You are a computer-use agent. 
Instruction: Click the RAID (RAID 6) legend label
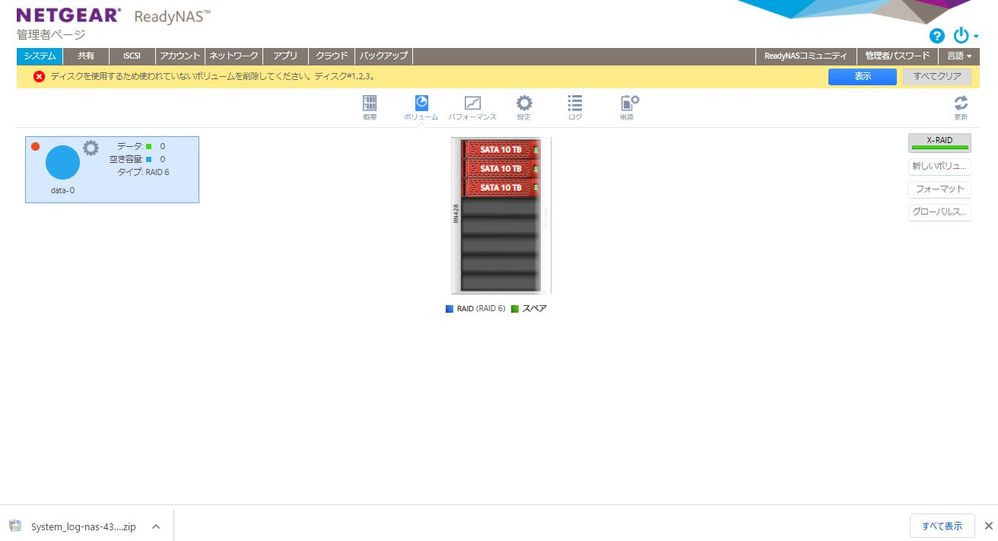pos(481,309)
